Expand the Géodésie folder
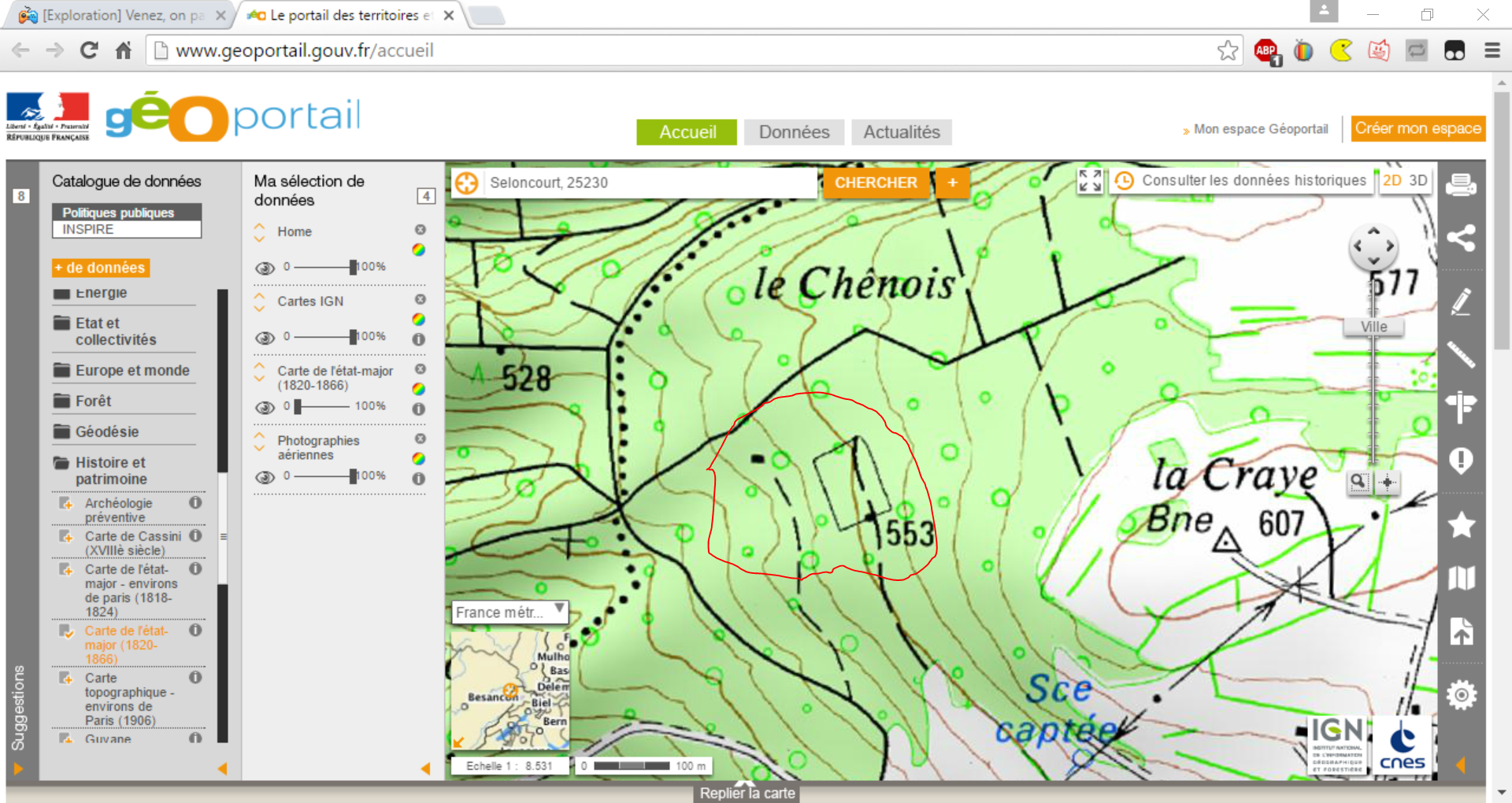The image size is (1512, 803). point(123,431)
